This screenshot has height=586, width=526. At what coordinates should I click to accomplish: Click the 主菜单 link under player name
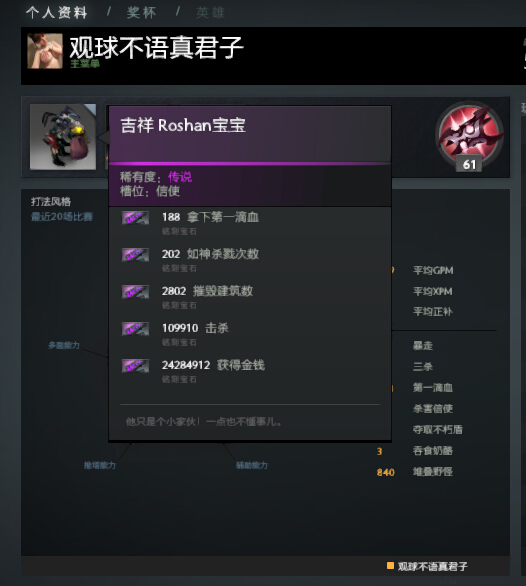pos(85,64)
